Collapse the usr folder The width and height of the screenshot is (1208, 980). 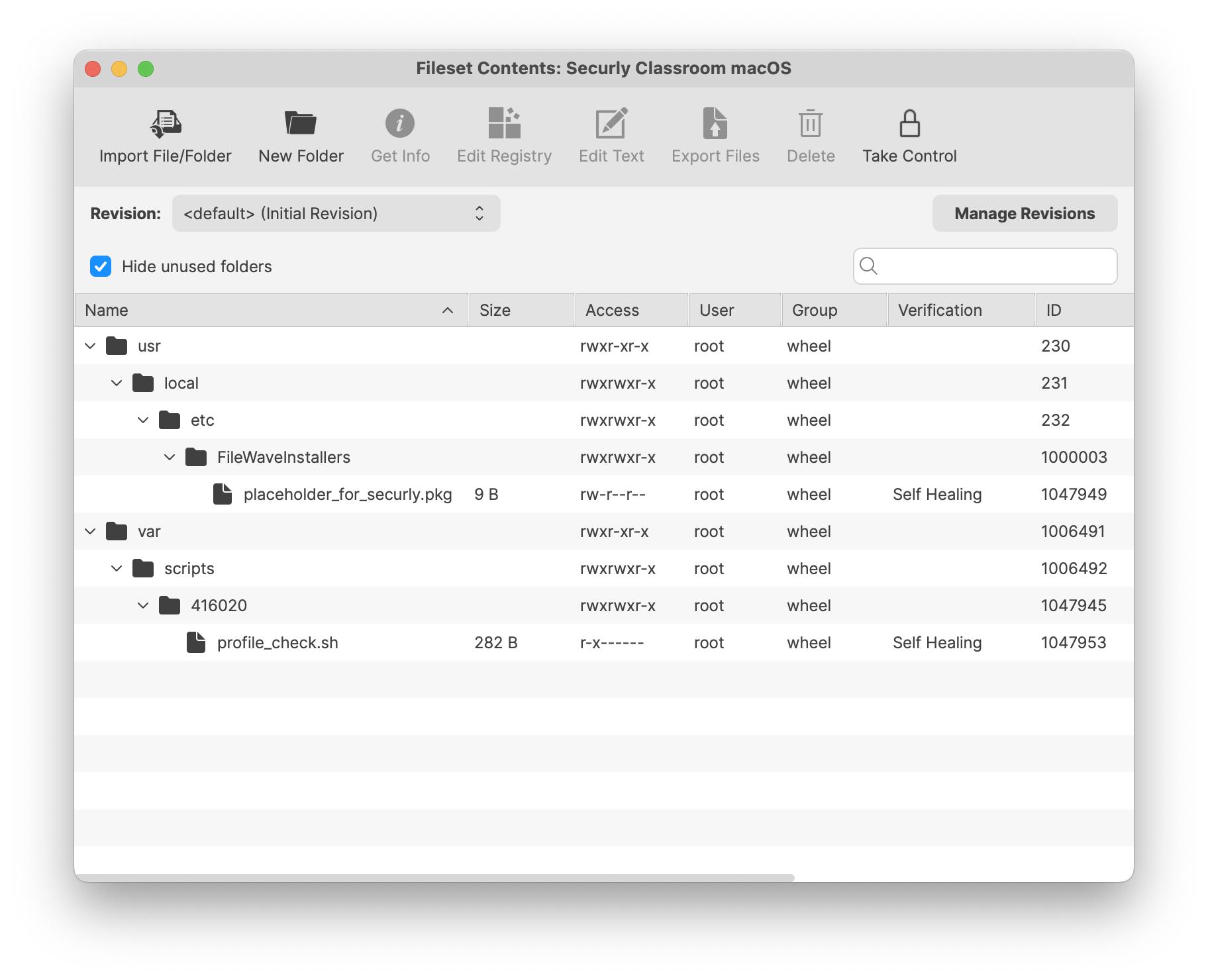(x=90, y=346)
